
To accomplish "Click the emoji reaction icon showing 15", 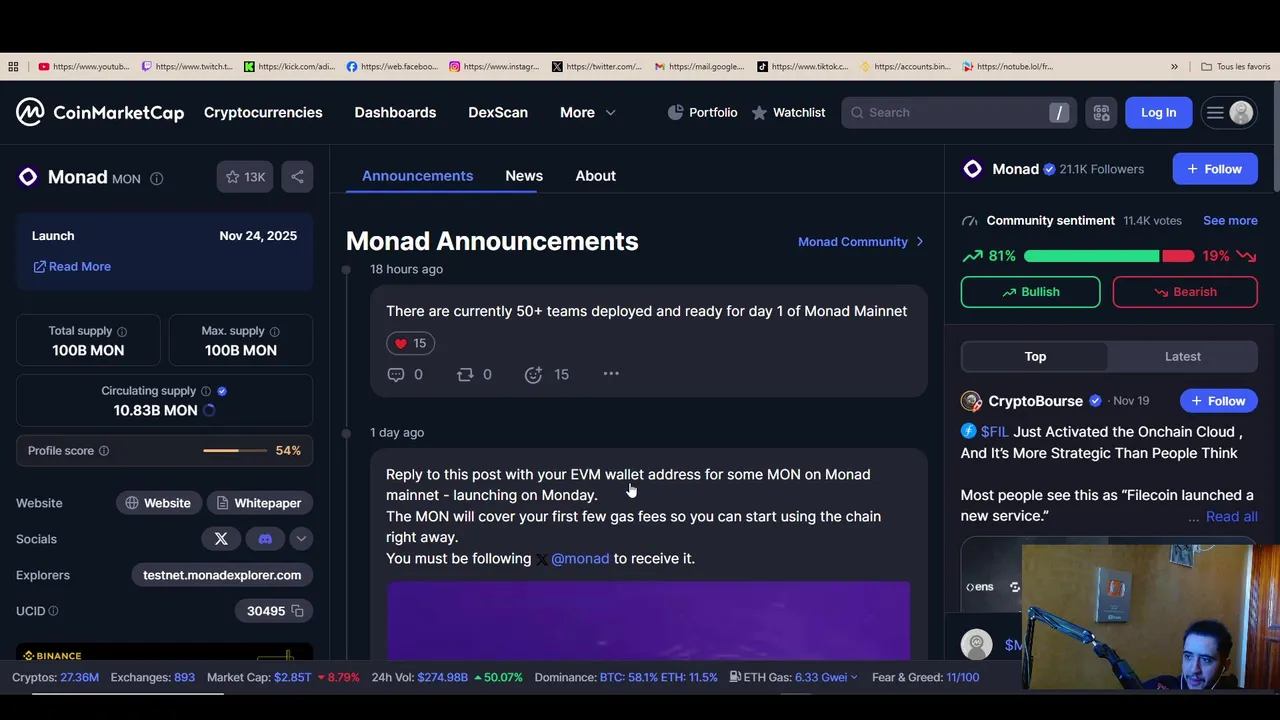I will [533, 374].
